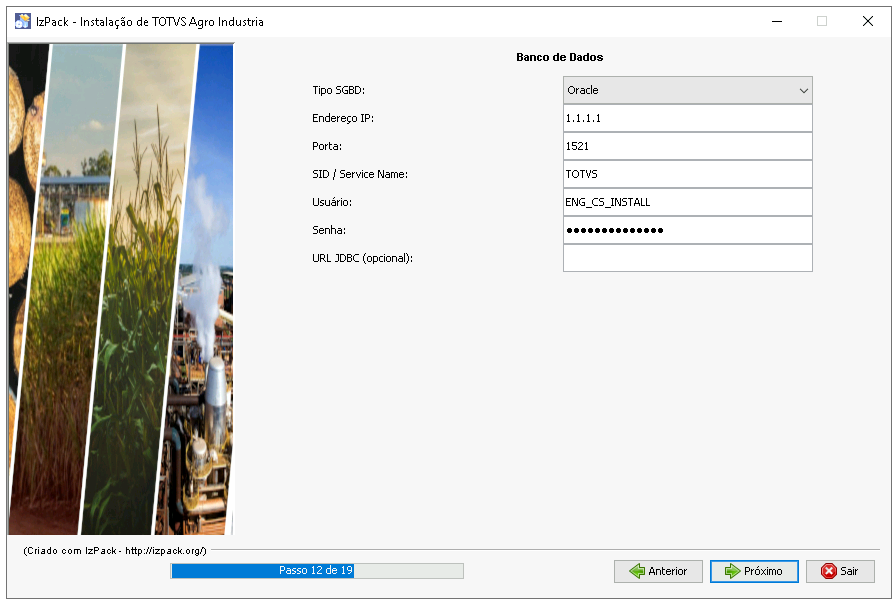Image resolution: width=896 pixels, height=602 pixels.
Task: Click into the Senha password field
Action: (x=687, y=230)
